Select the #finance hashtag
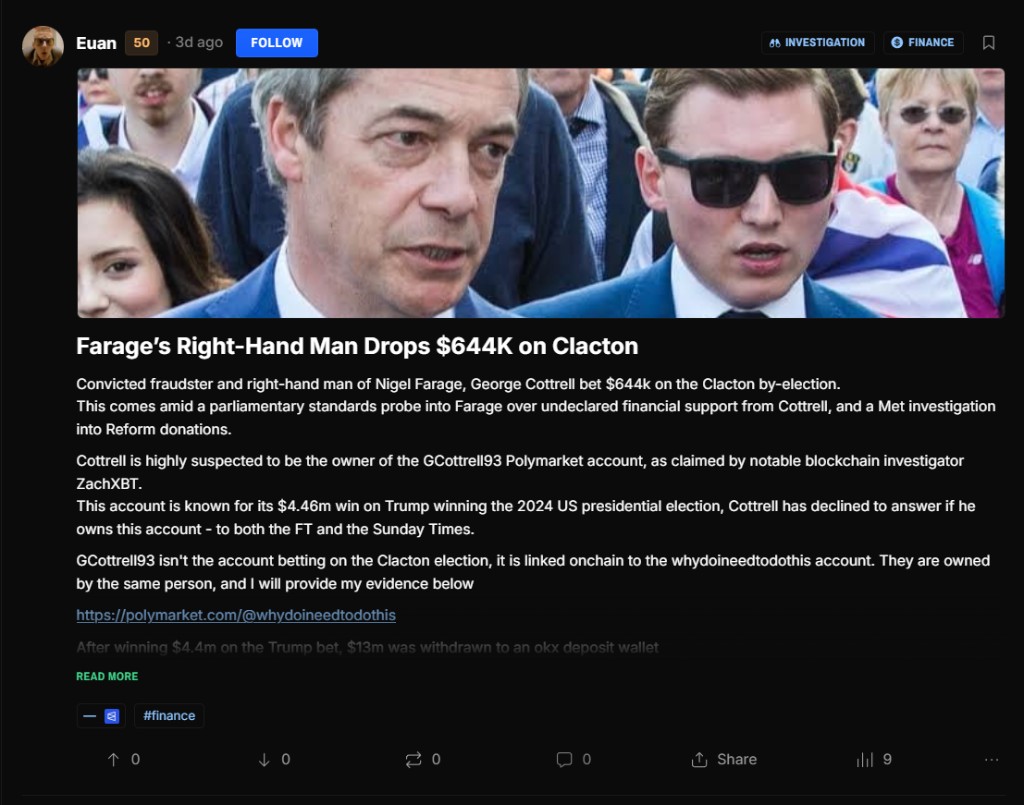The width and height of the screenshot is (1024, 805). point(169,716)
